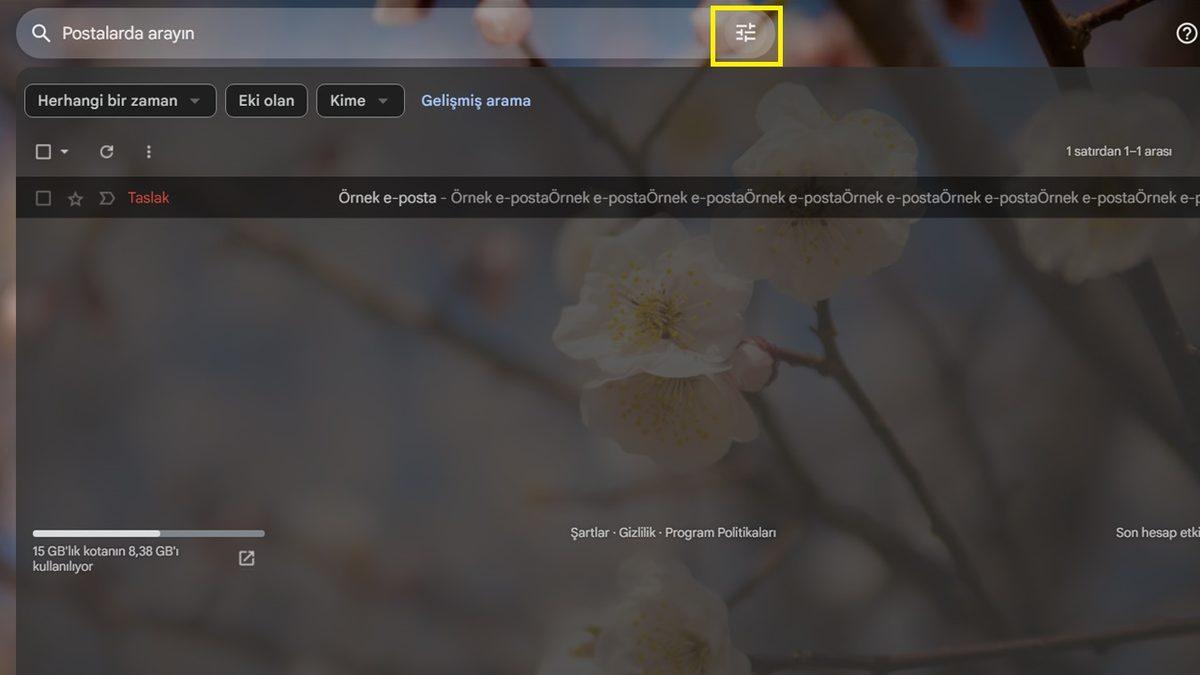Click the storage usage progress bar
Viewport: 1200px width, 675px height.
click(x=148, y=534)
